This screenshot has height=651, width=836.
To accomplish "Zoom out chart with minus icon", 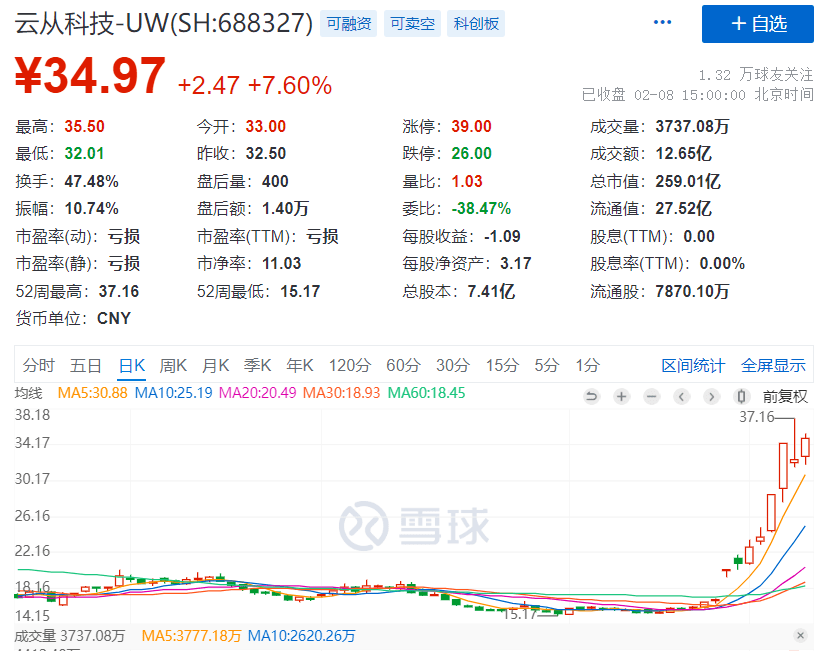I will click(651, 397).
